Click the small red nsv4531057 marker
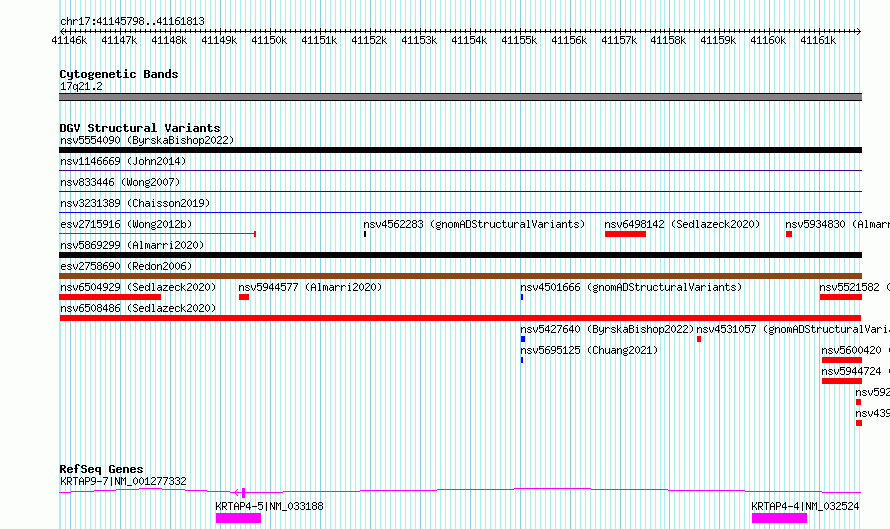 pyautogui.click(x=699, y=339)
